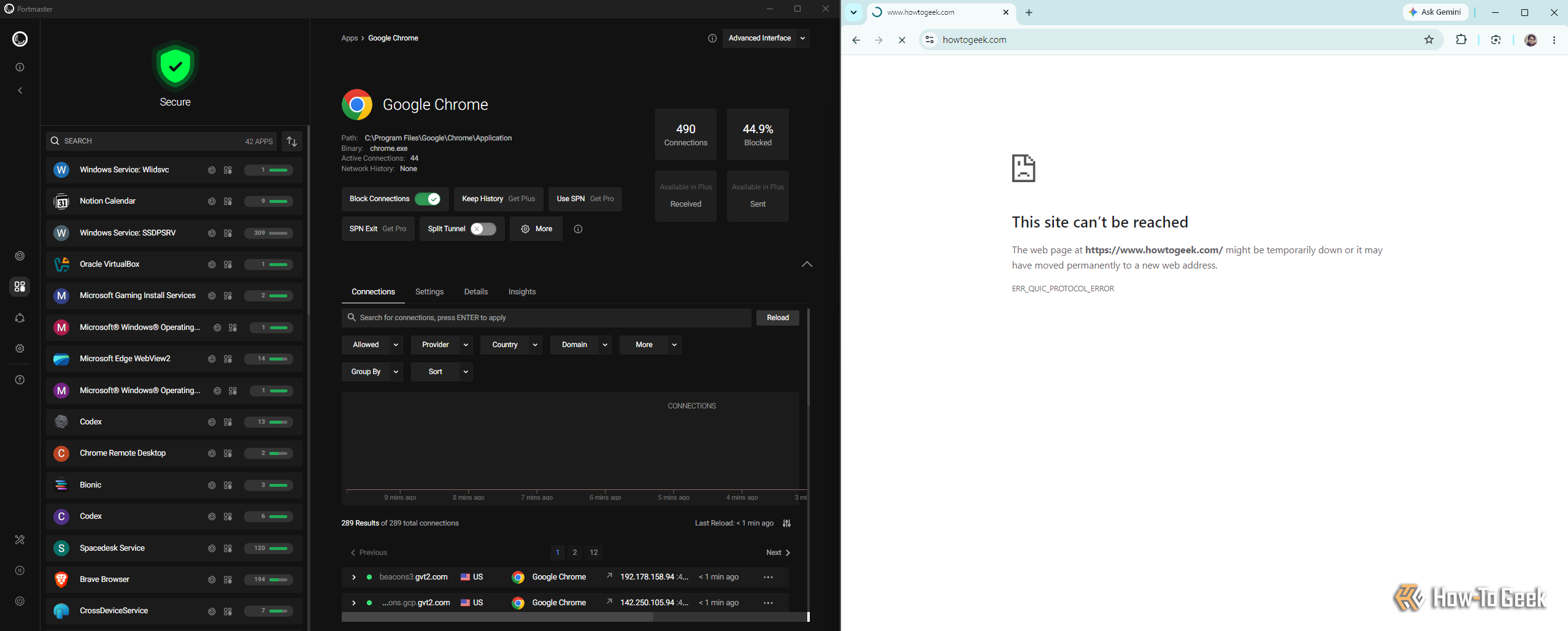Click the bookmark star in Chrome's address bar
Viewport: 1568px width, 631px height.
point(1429,40)
